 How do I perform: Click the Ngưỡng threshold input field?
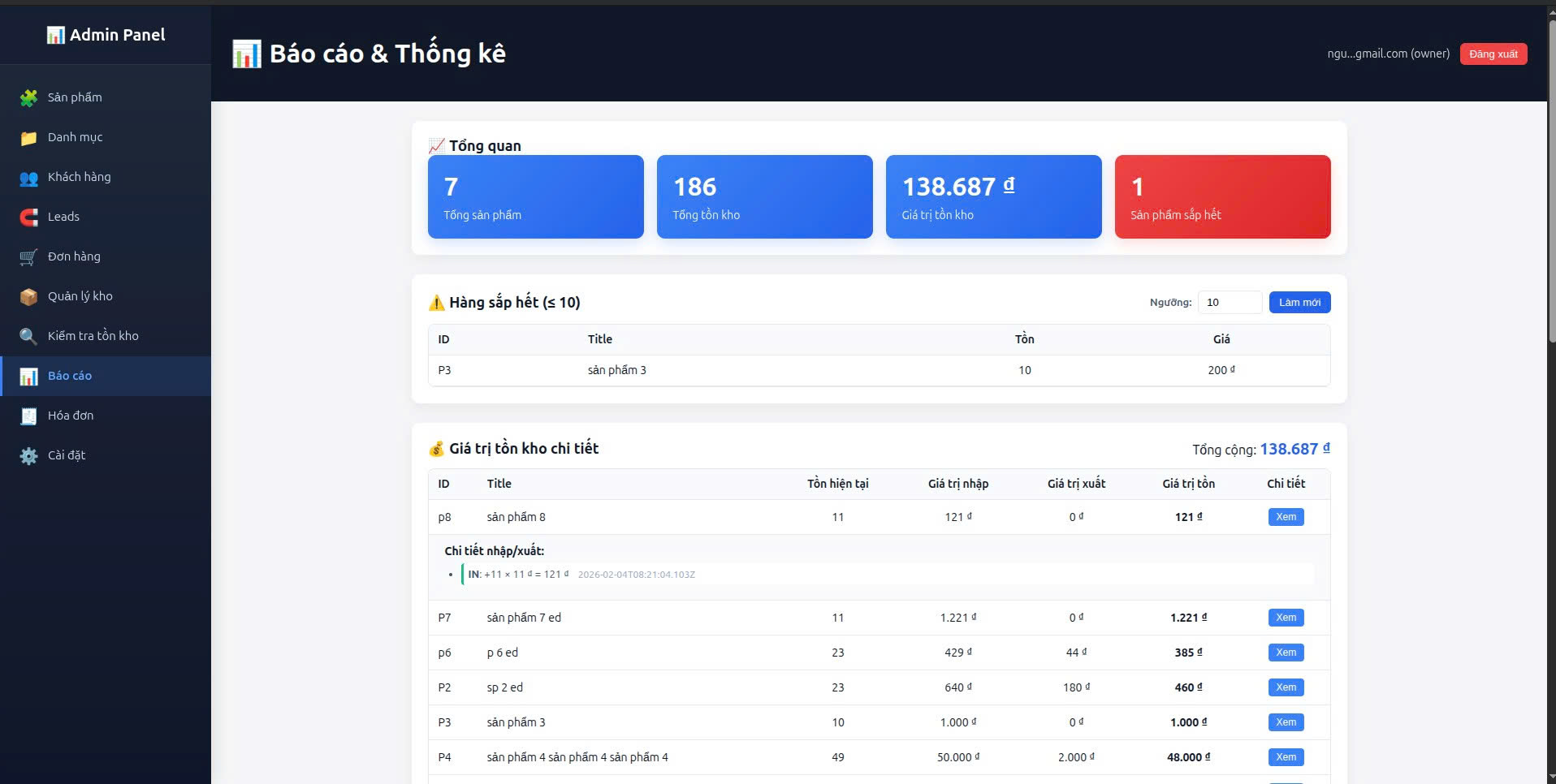(x=1230, y=302)
